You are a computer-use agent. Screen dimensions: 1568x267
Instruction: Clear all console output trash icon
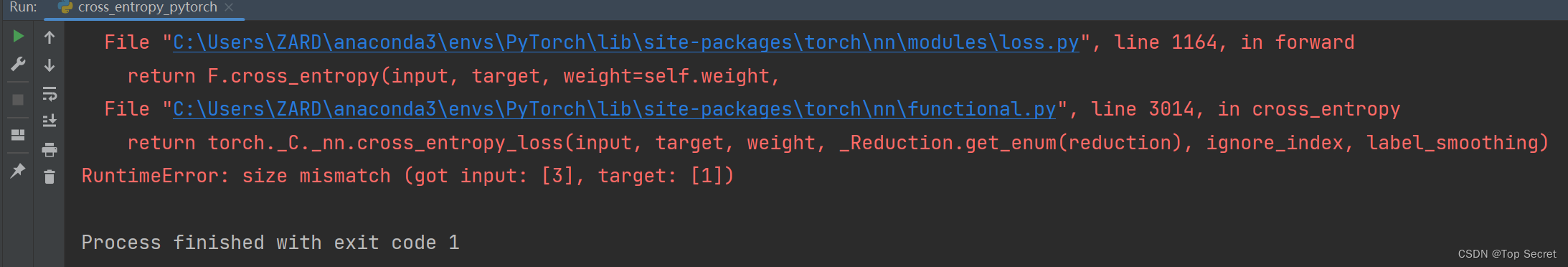coord(49,177)
